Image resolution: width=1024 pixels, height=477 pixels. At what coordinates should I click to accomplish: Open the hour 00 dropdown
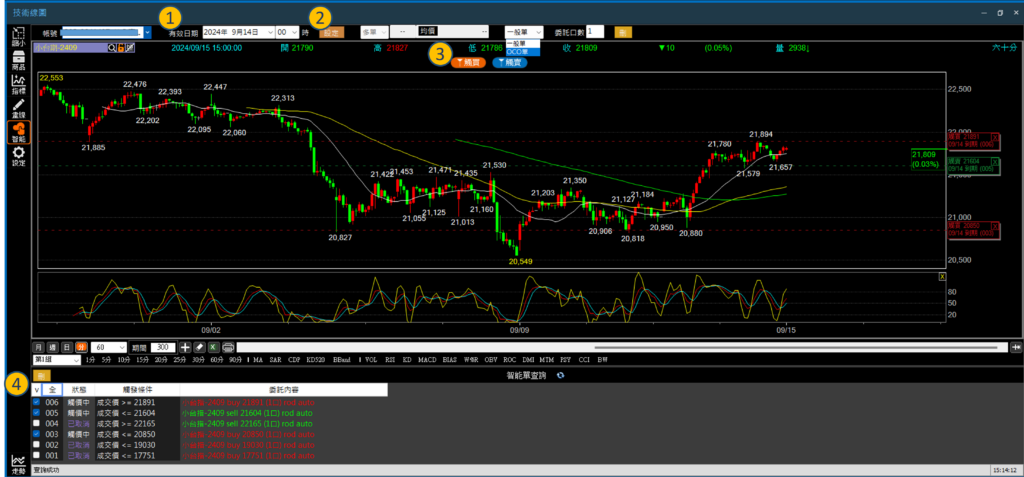(x=295, y=32)
